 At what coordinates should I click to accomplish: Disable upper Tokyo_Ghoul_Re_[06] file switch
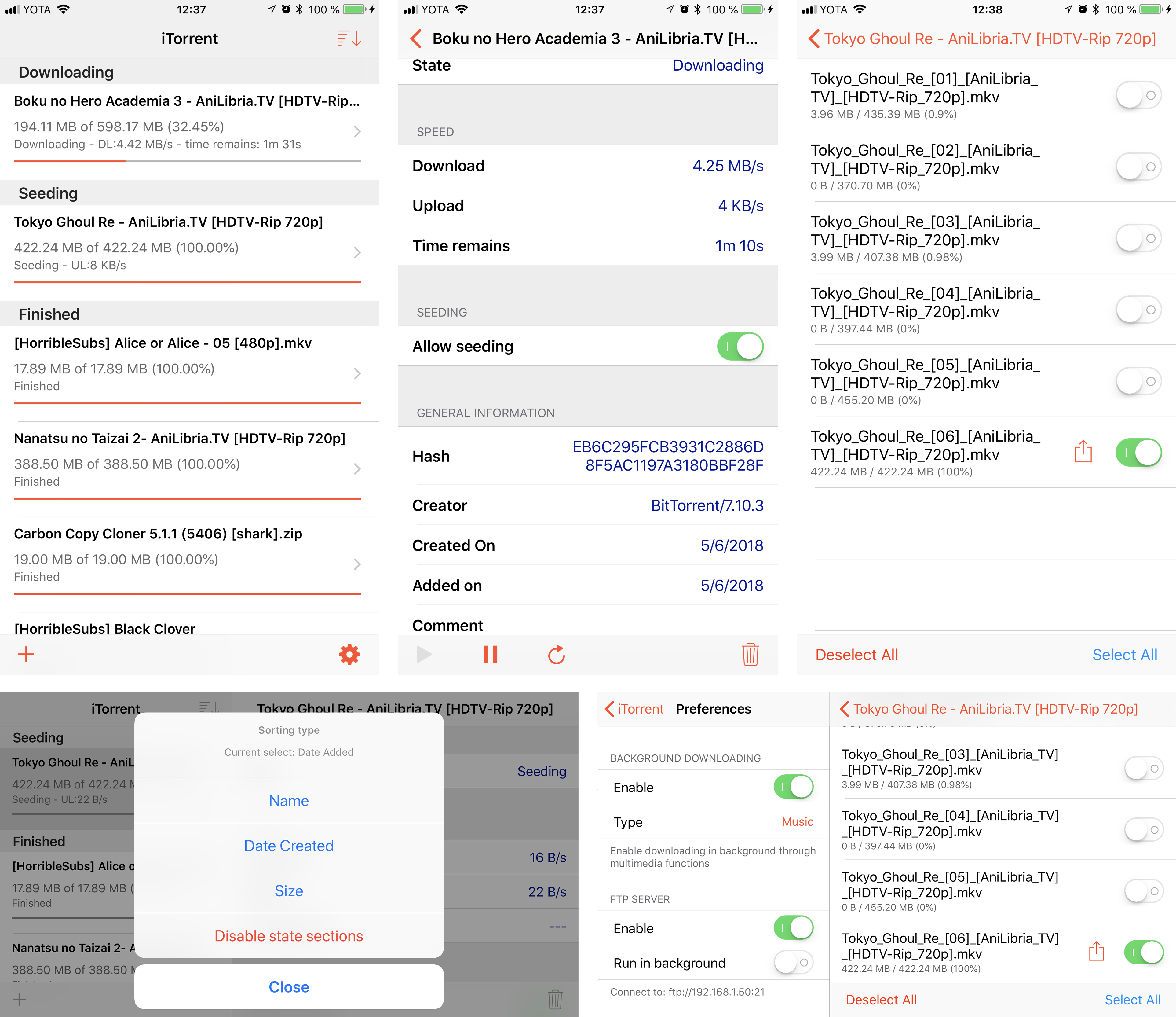tap(1138, 453)
